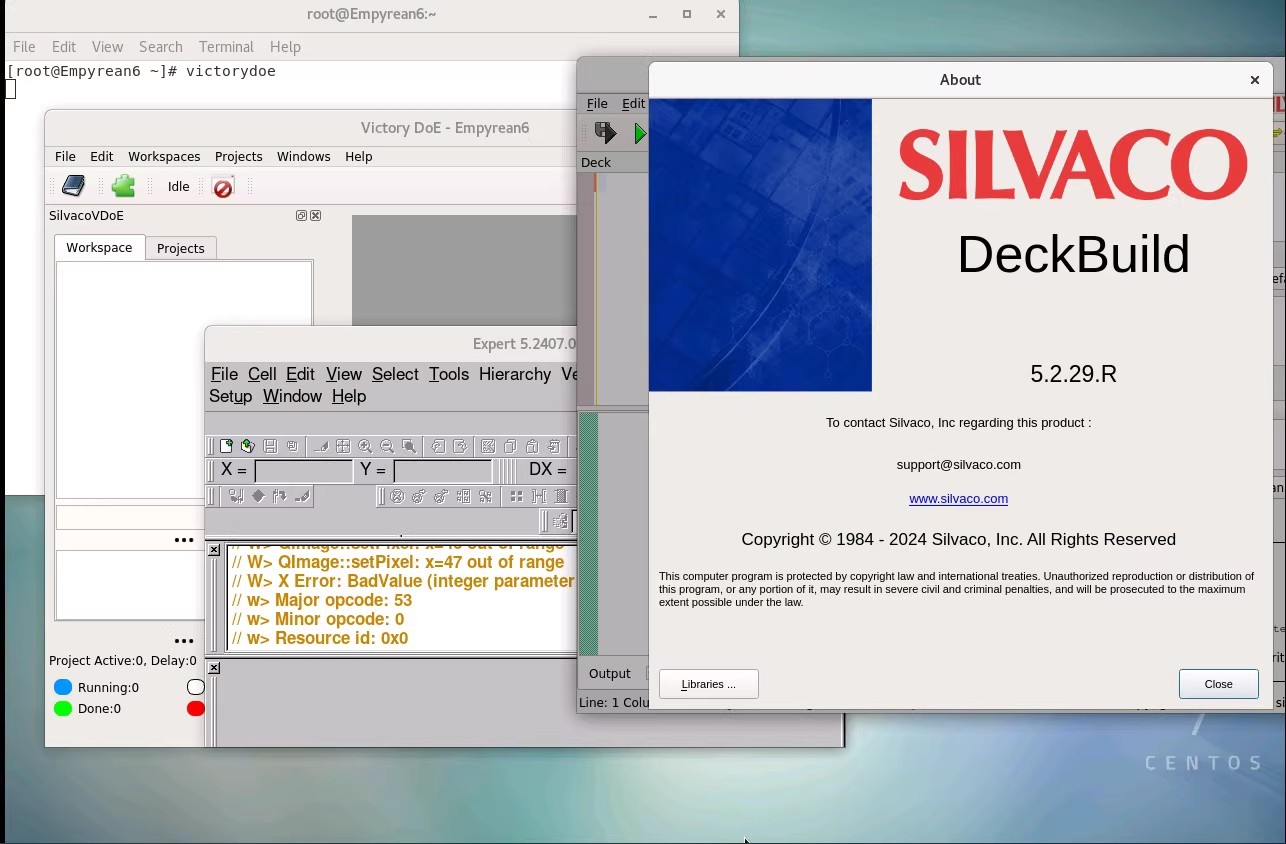
Task: Click the Save floppy icon in Expert
Action: tap(270, 446)
